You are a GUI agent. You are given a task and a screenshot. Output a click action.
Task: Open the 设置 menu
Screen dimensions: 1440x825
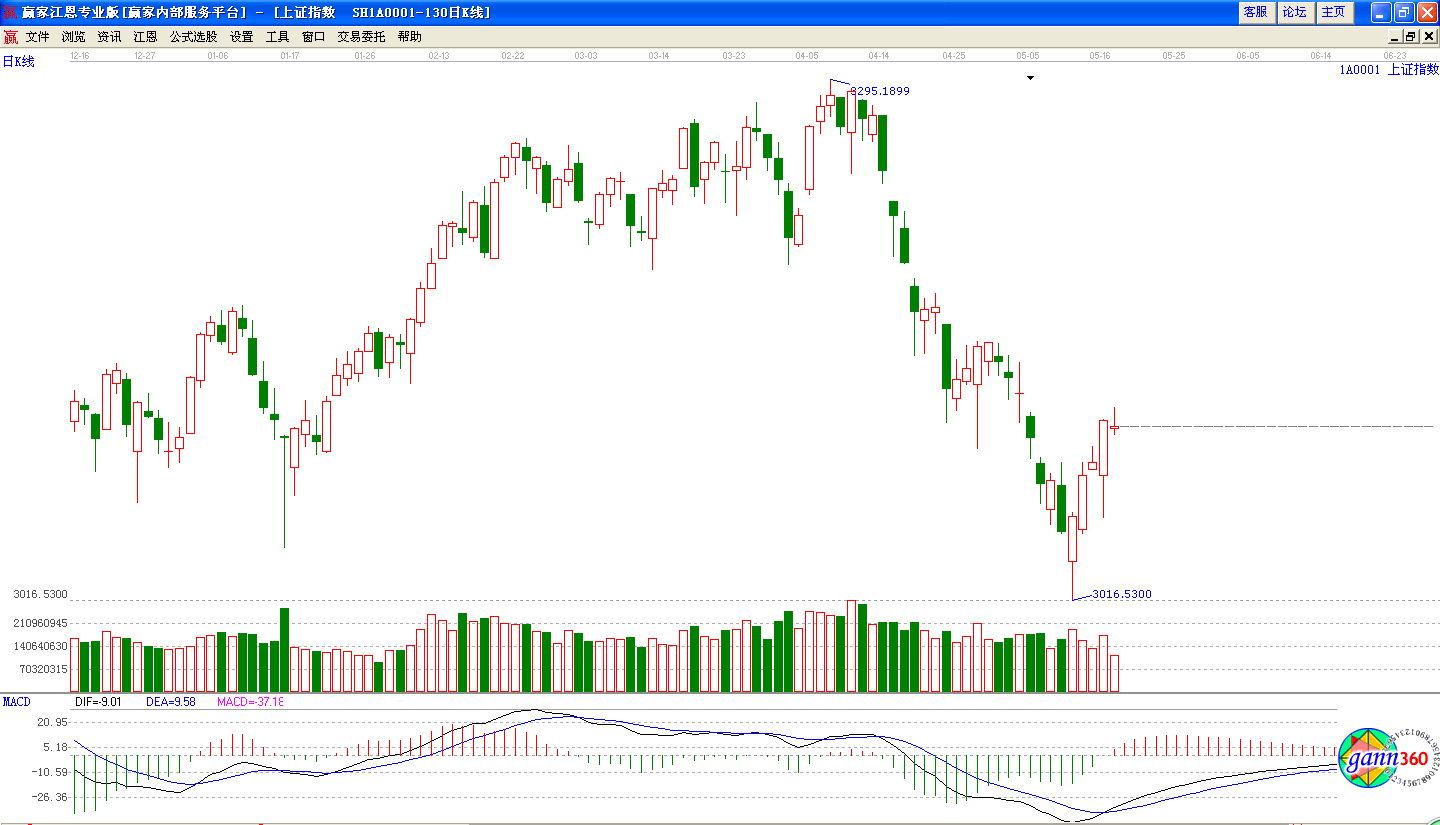pyautogui.click(x=241, y=37)
